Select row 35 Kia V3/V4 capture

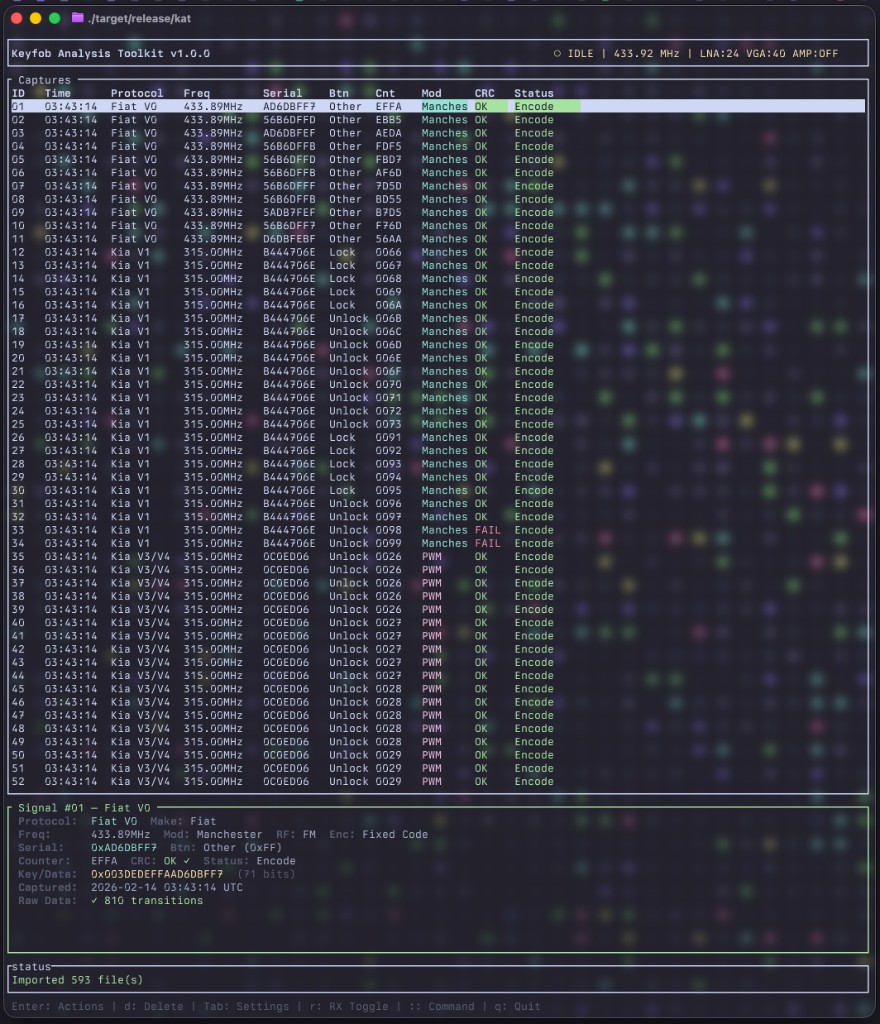click(438, 556)
